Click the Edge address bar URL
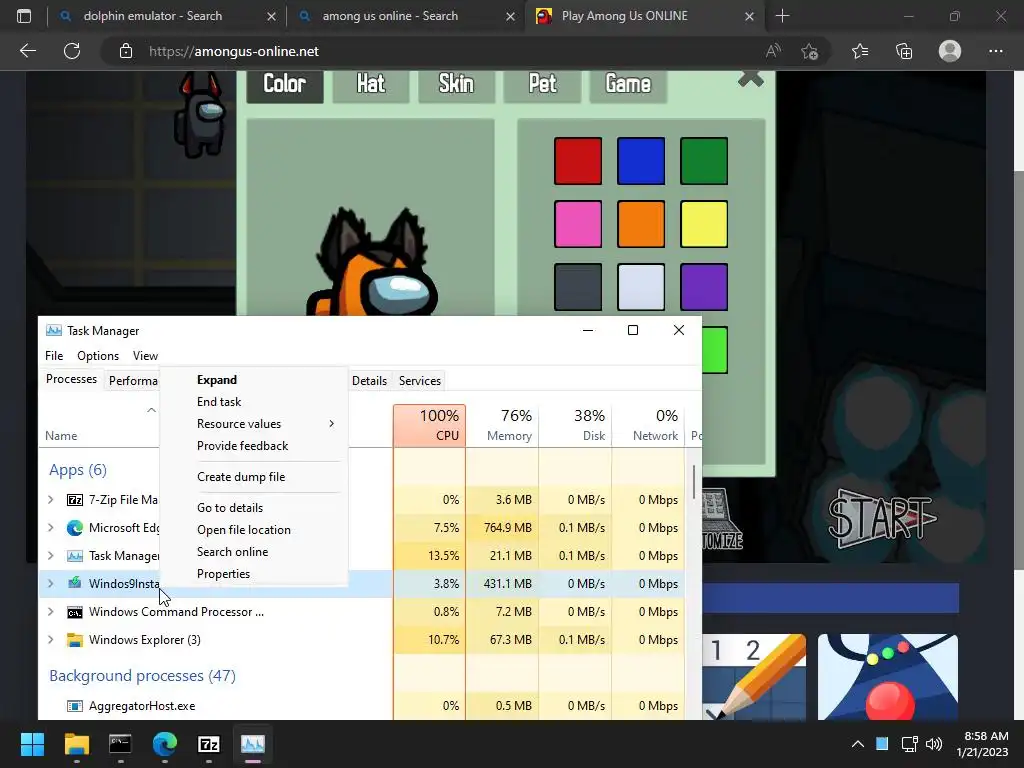Image resolution: width=1024 pixels, height=768 pixels. pyautogui.click(x=234, y=51)
